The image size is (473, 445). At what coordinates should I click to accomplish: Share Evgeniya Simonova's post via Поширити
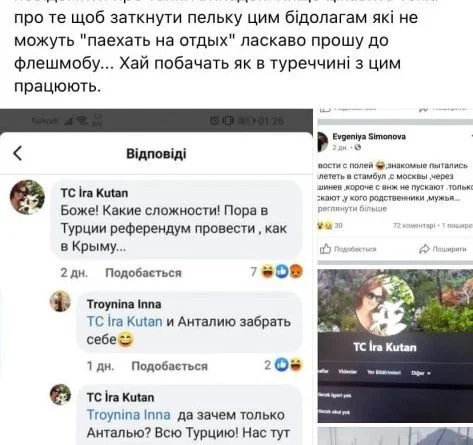(x=443, y=249)
